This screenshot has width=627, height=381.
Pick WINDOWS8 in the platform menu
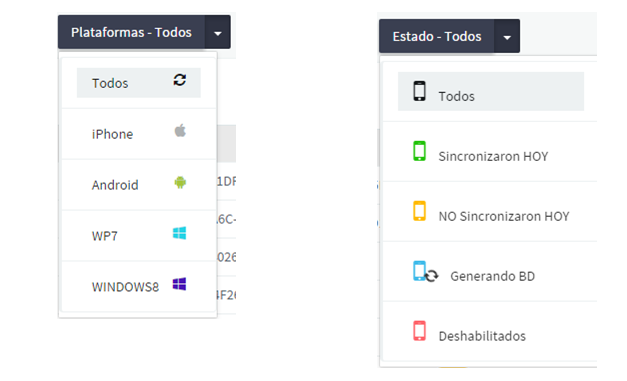tap(139, 287)
